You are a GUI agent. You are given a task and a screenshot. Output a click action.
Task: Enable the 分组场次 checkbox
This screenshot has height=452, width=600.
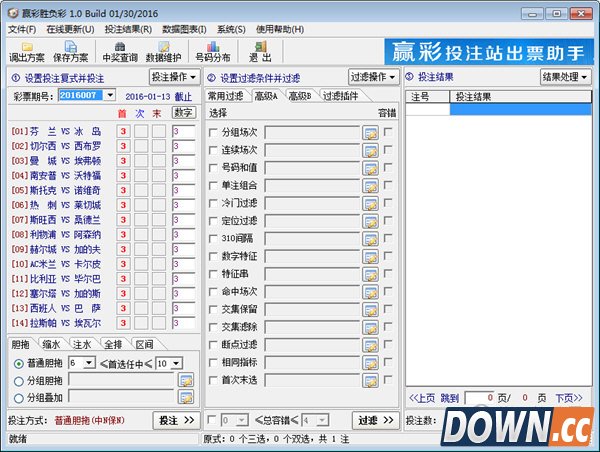pos(213,133)
